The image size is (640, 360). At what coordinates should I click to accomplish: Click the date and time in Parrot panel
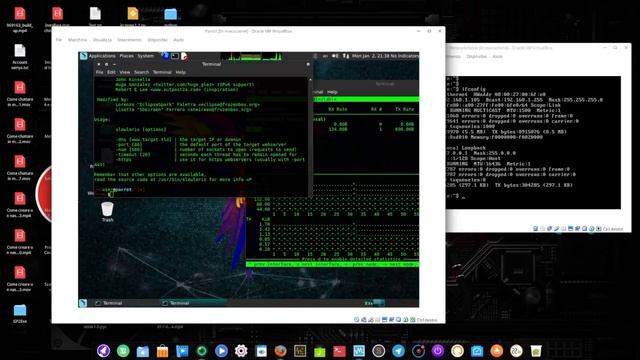pos(371,56)
